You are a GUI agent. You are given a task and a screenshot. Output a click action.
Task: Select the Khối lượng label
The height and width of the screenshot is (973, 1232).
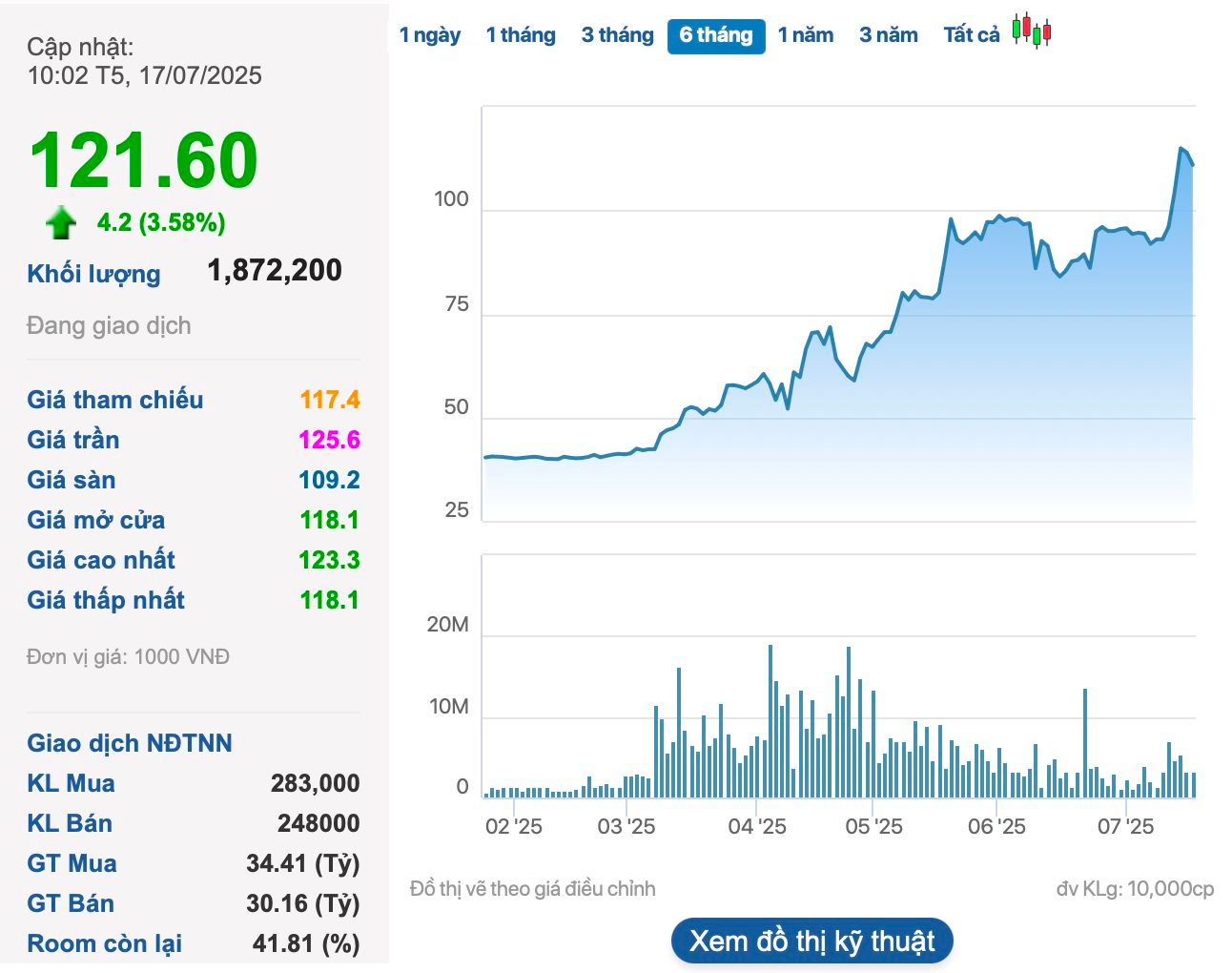point(93,274)
